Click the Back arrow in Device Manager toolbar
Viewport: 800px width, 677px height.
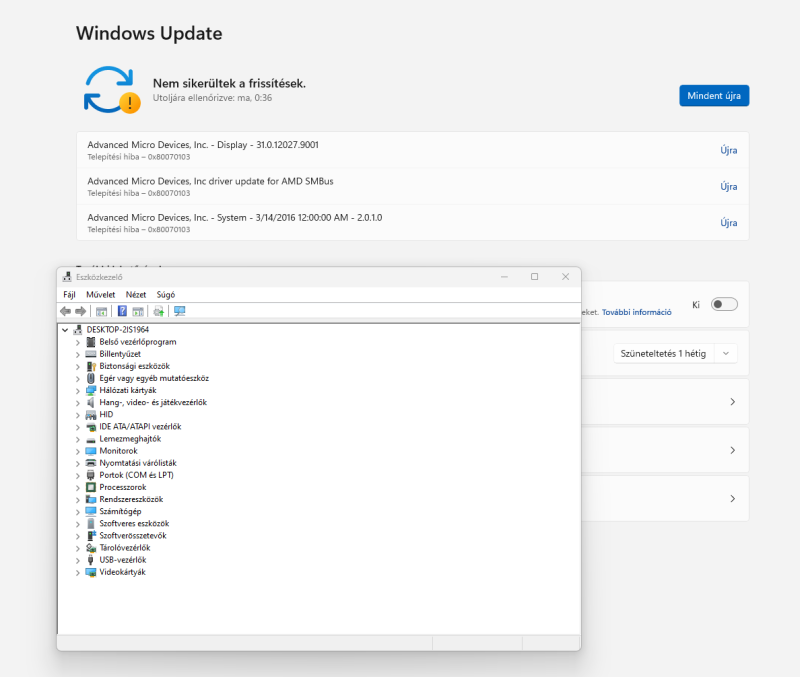tap(65, 311)
